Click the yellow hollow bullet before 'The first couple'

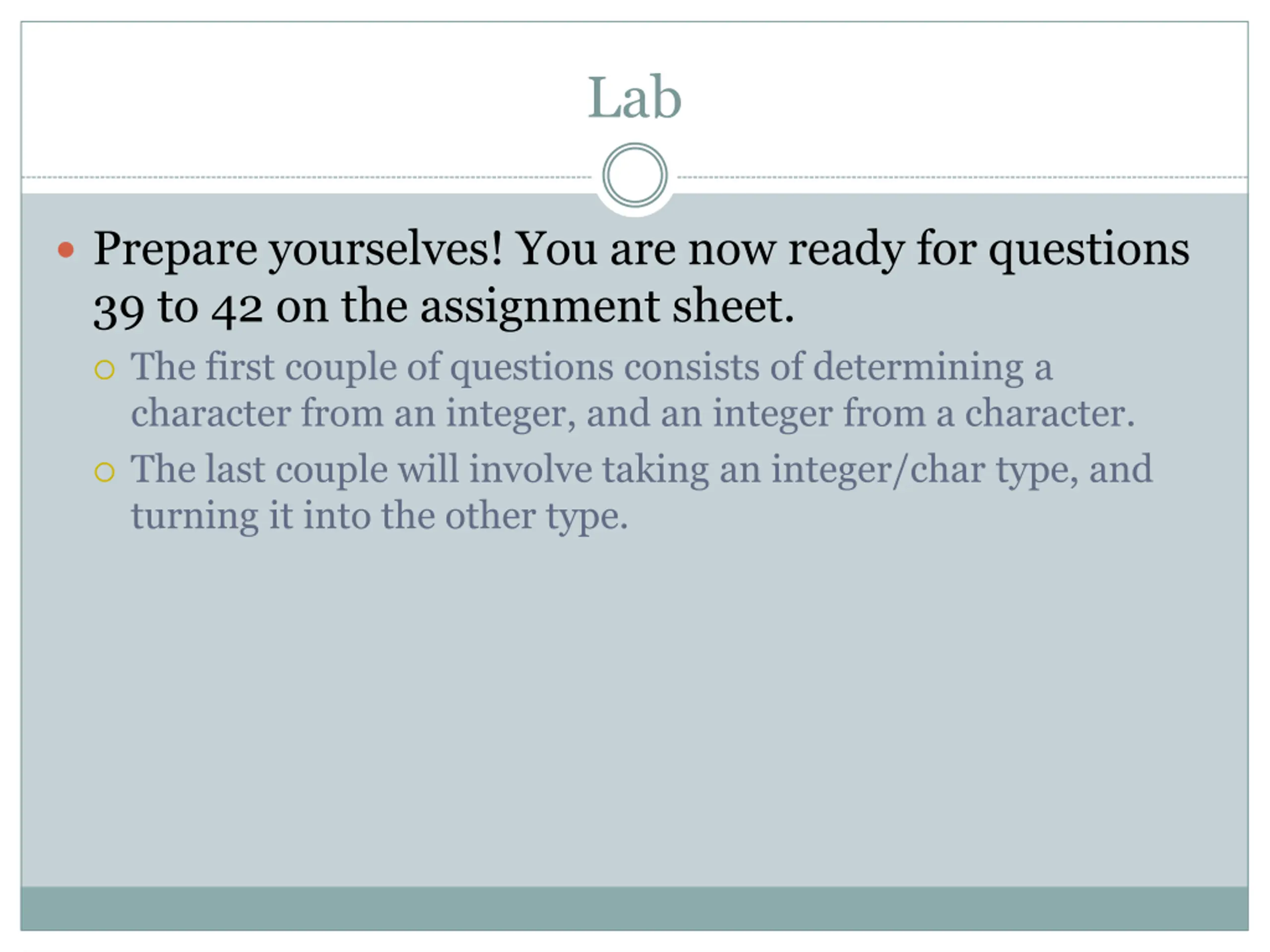(105, 369)
